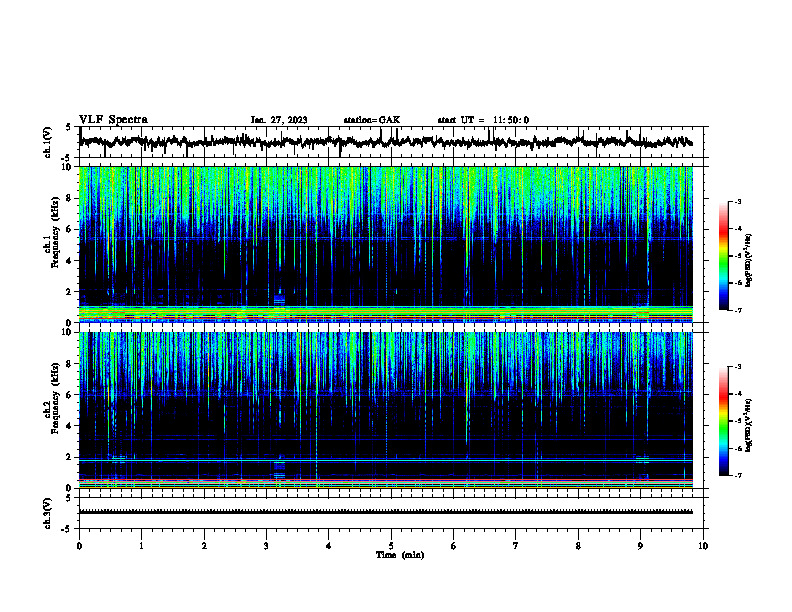Click the time axis tick label "3"

(266, 546)
